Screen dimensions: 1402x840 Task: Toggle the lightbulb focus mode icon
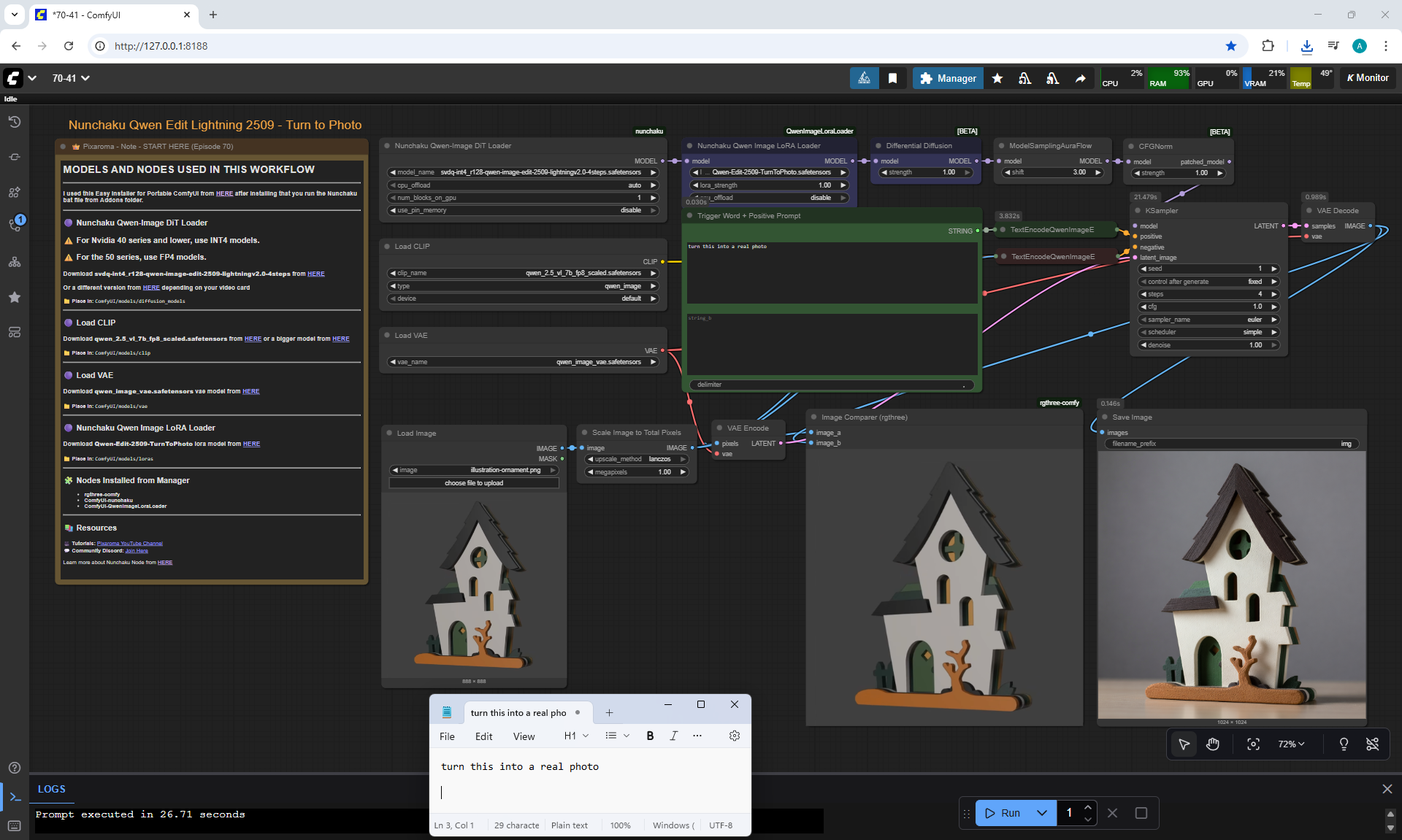[1344, 744]
